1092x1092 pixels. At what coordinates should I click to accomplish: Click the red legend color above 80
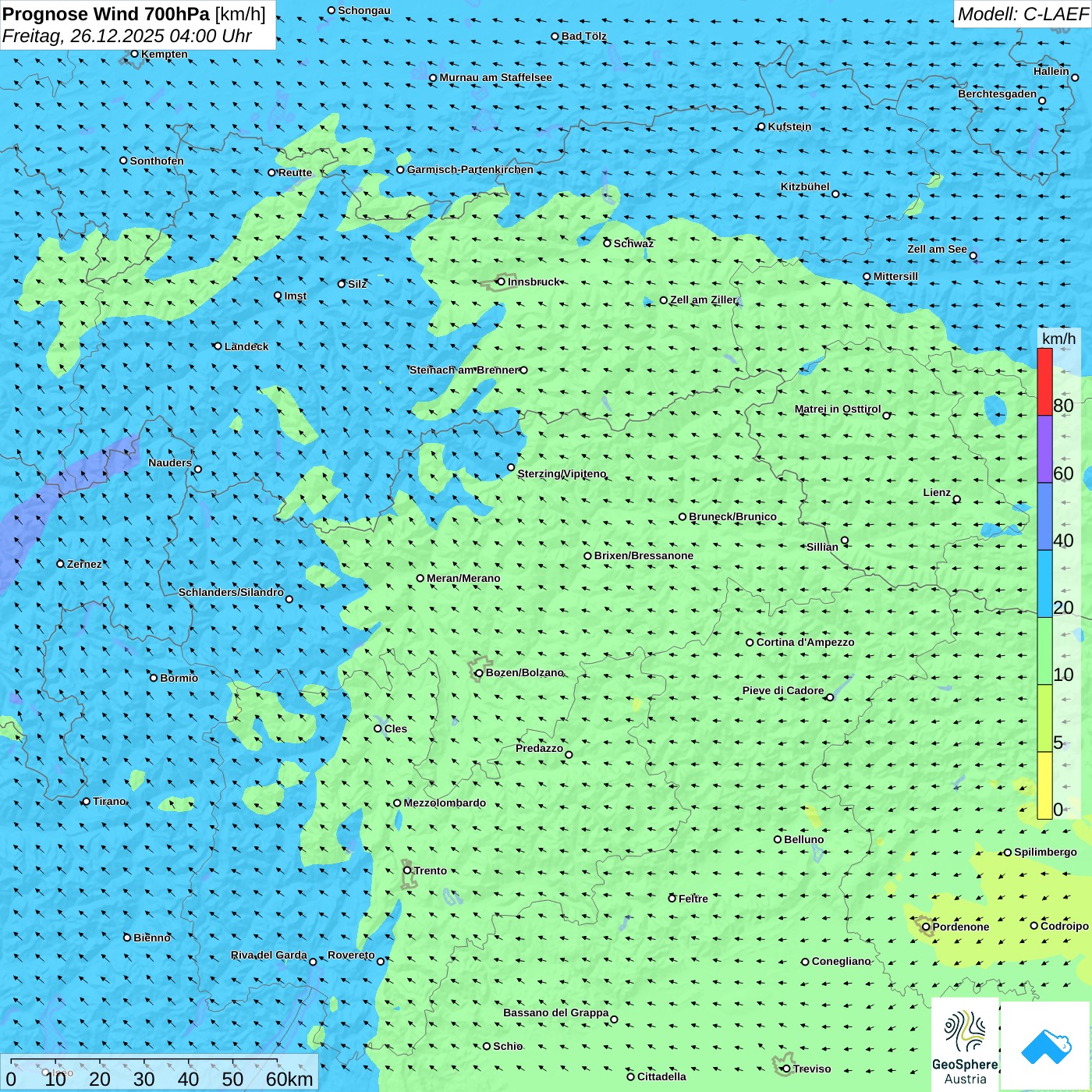tap(1044, 381)
